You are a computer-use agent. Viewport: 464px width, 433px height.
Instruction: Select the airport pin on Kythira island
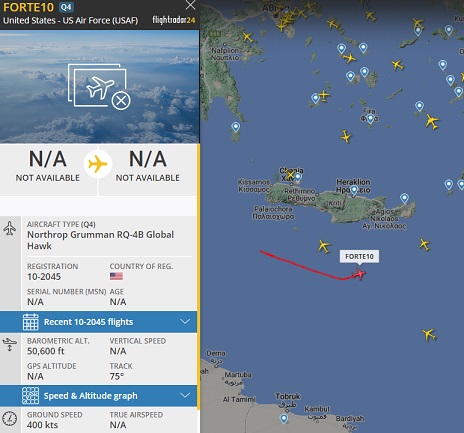(236, 127)
